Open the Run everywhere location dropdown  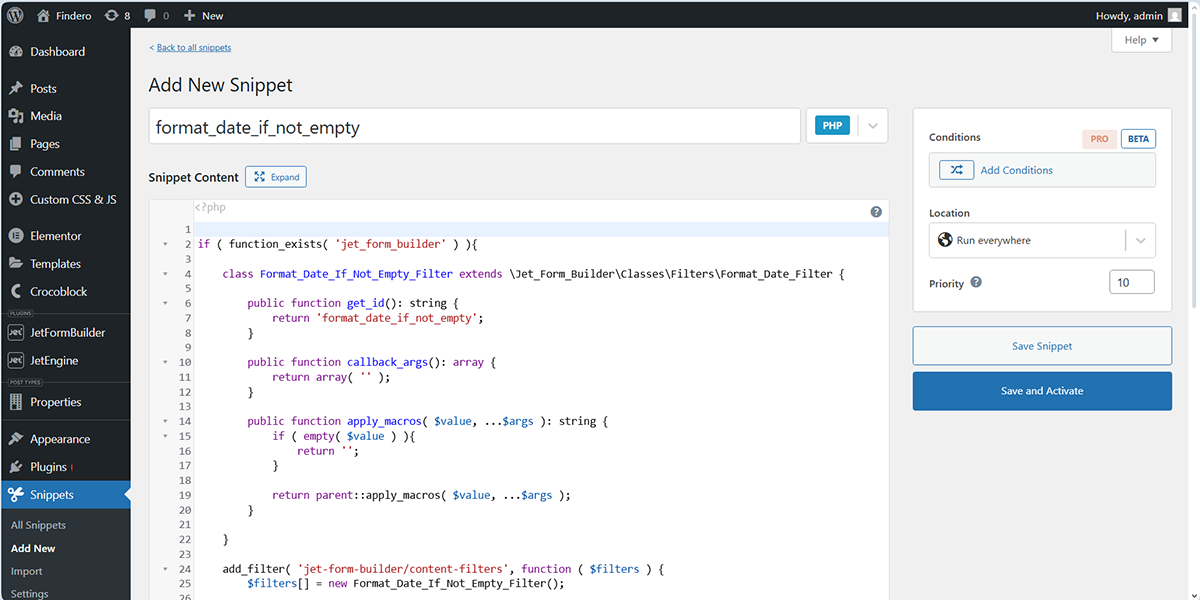(1042, 240)
